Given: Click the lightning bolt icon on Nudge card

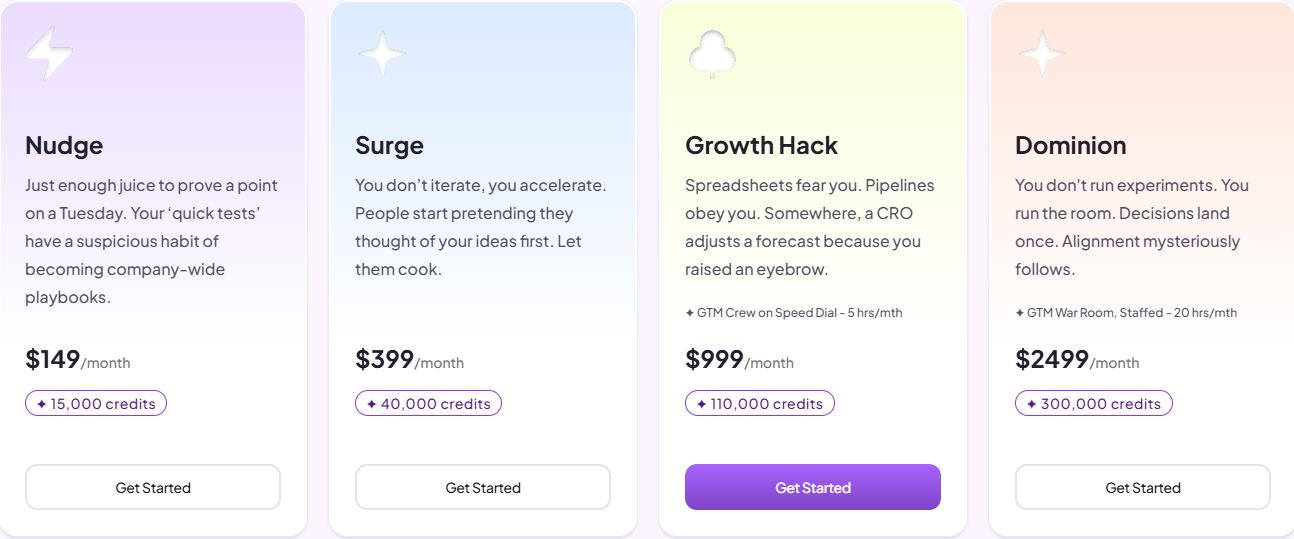Looking at the screenshot, I should 49,54.
